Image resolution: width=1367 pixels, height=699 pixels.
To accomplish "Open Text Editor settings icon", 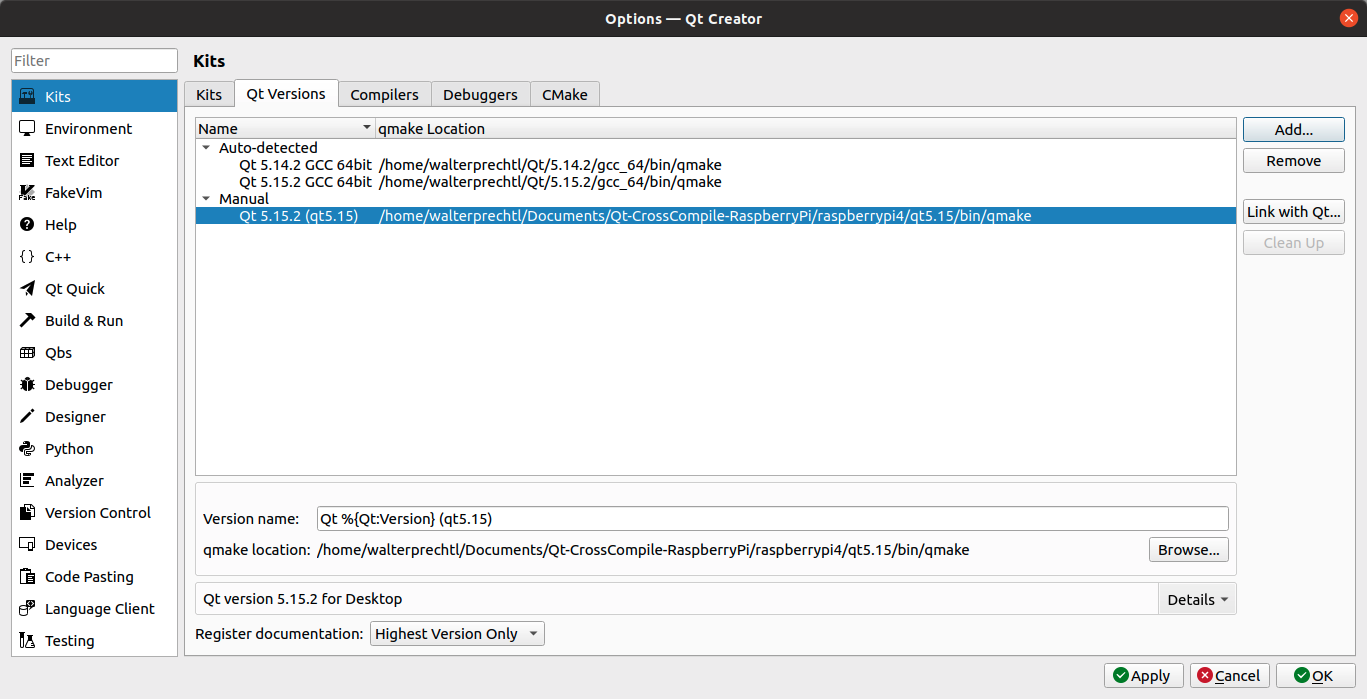I will pyautogui.click(x=28, y=161).
